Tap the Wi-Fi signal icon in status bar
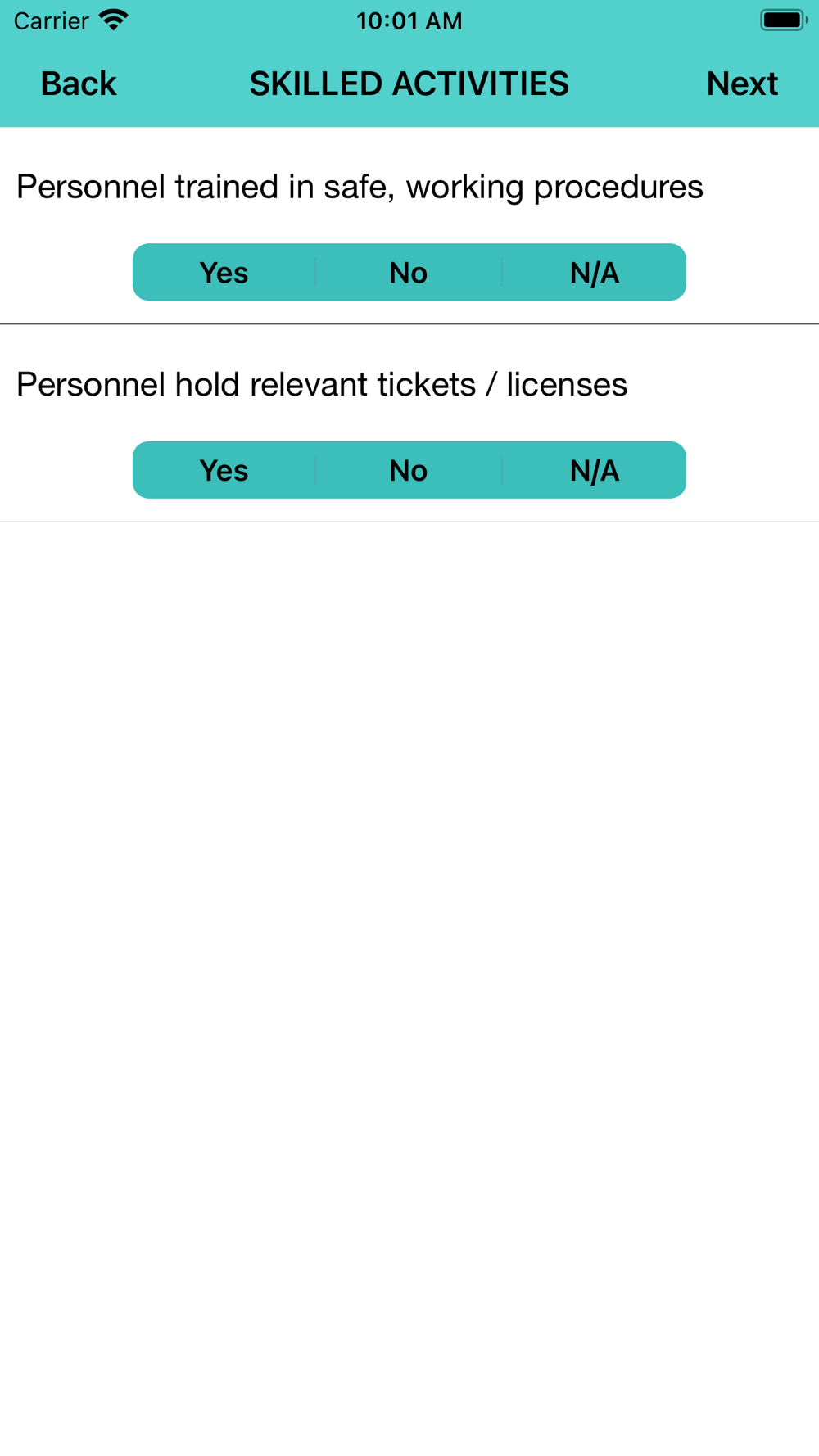 tap(114, 20)
